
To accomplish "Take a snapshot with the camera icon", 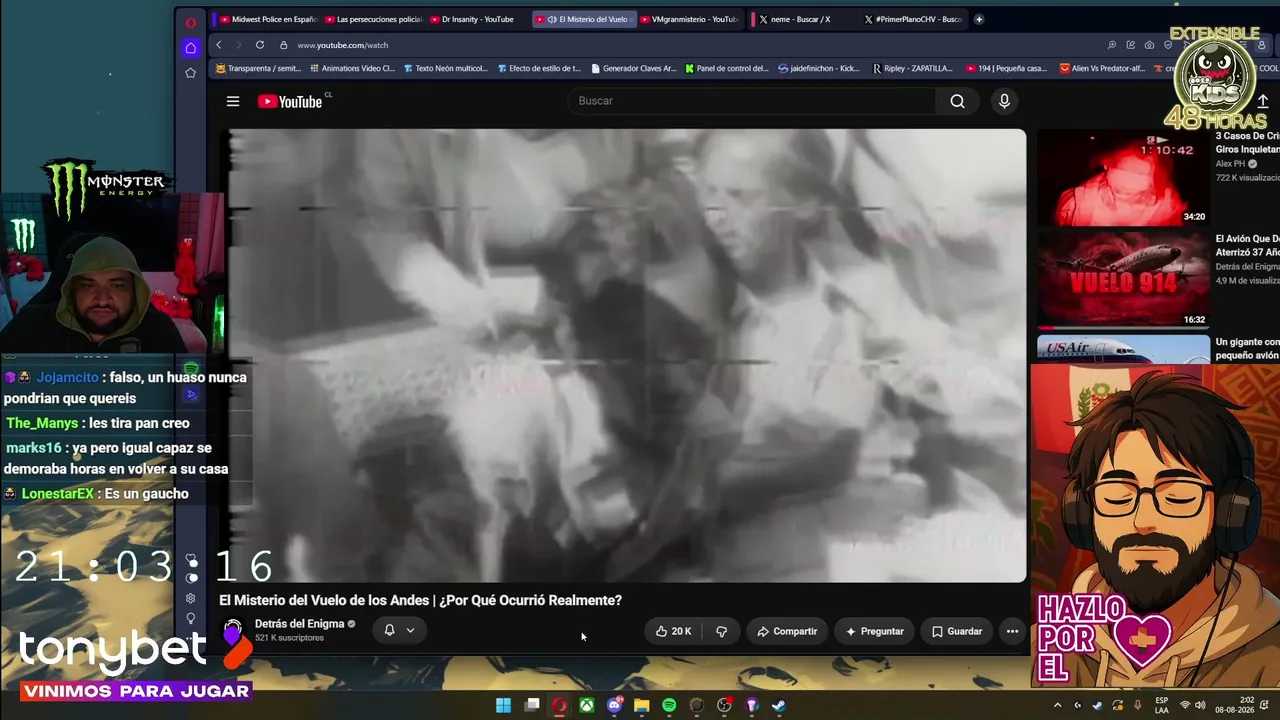I will (1149, 45).
